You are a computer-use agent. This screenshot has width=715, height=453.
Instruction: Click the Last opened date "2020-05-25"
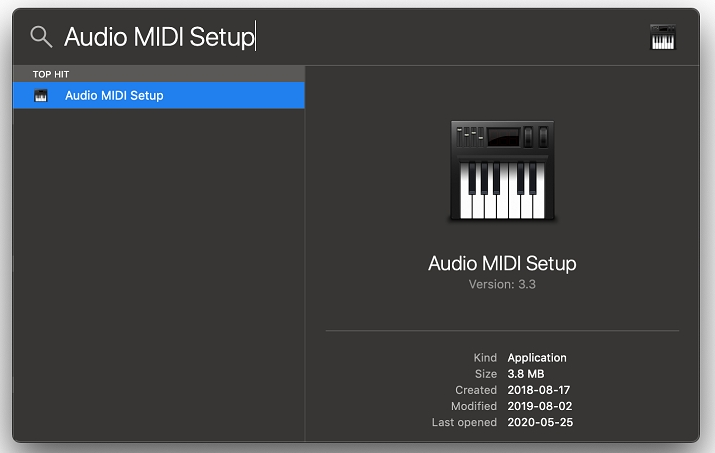[540, 422]
